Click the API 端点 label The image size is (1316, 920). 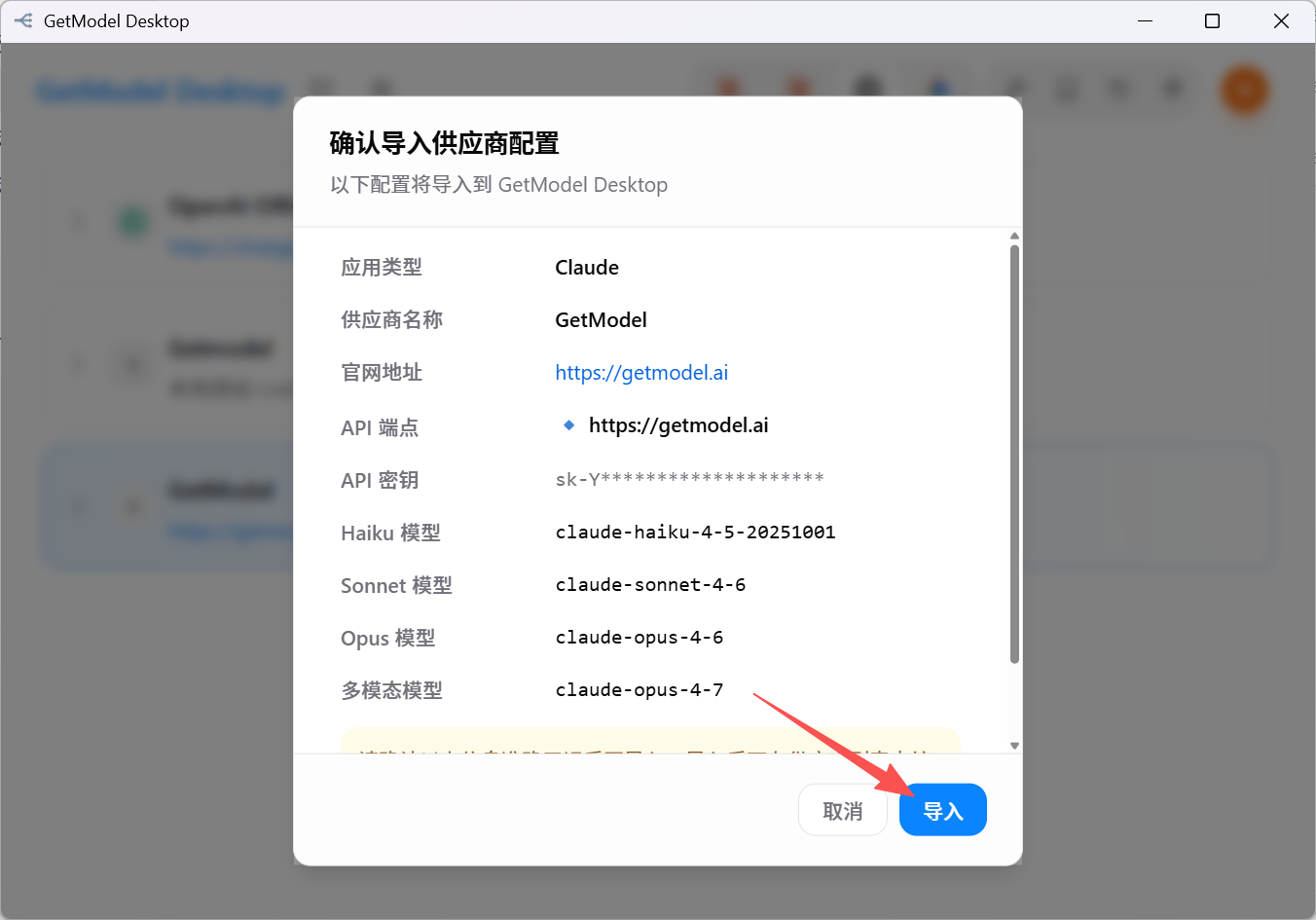tap(380, 427)
